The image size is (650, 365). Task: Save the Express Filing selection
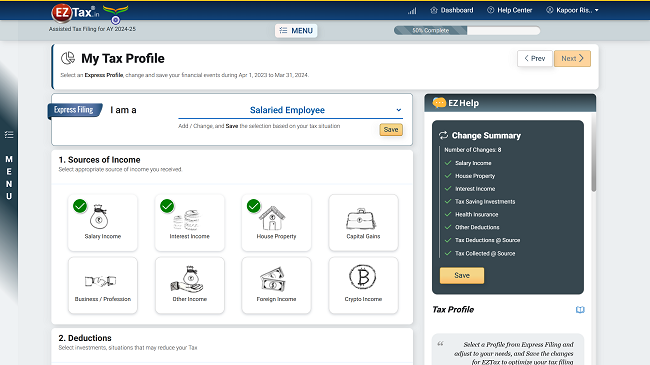coord(391,130)
